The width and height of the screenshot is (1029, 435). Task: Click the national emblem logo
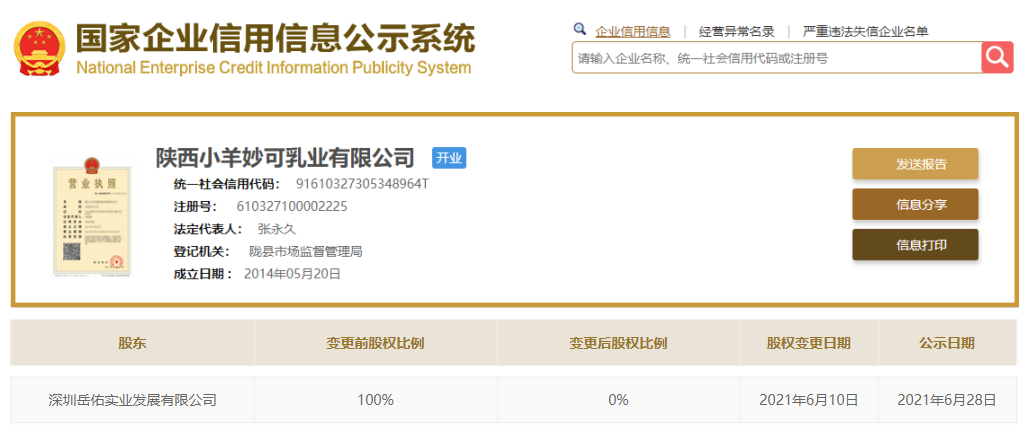click(39, 49)
